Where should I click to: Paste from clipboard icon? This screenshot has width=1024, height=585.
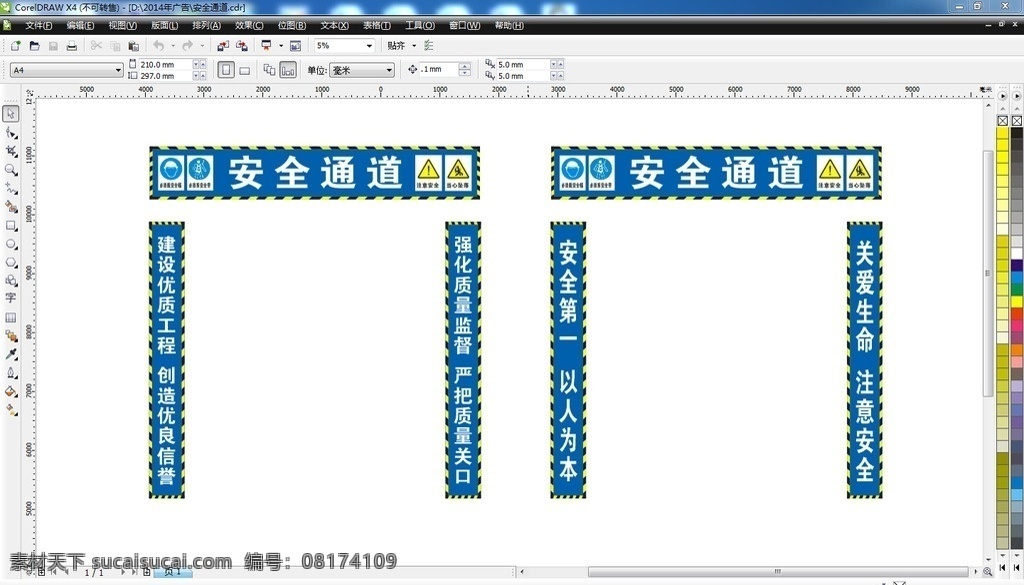[133, 46]
